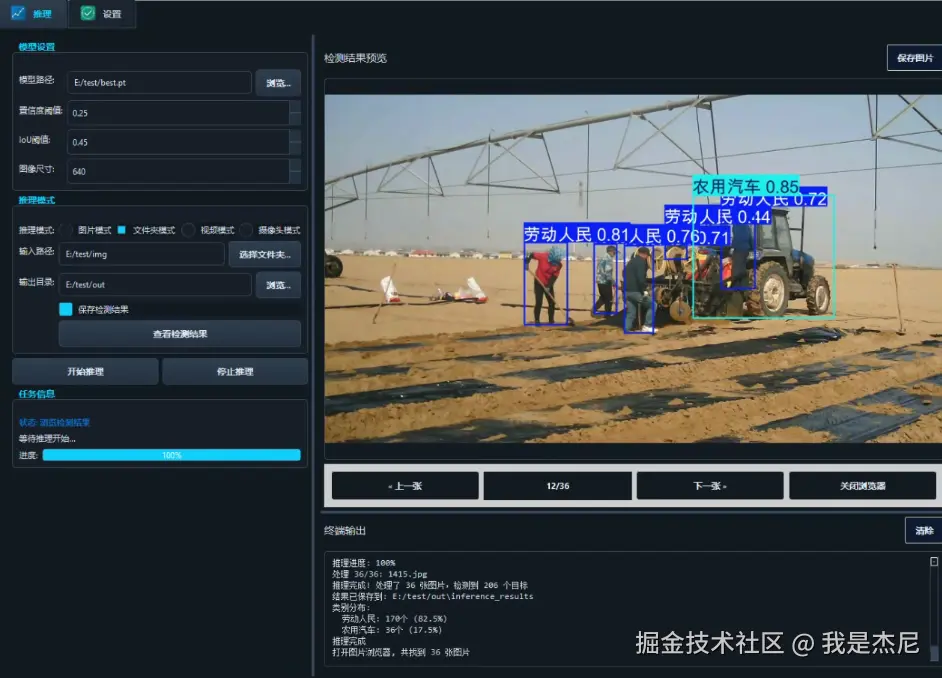Click the 100% progress bar
Screen dimensions: 942x678
tap(170, 453)
